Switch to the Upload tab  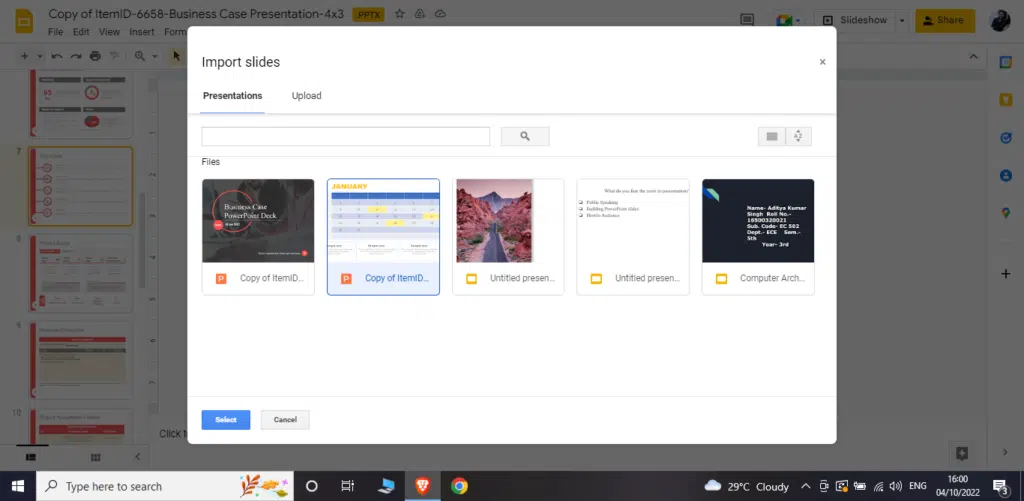click(x=306, y=96)
